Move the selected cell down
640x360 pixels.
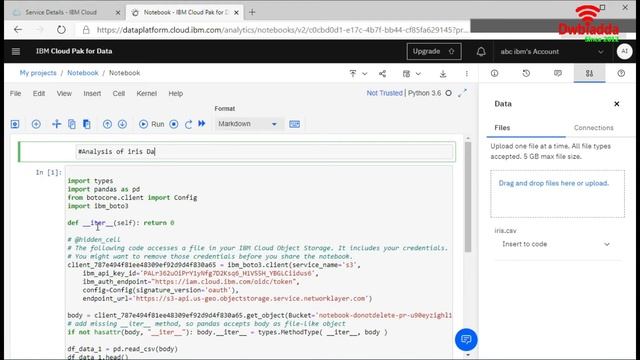122,124
